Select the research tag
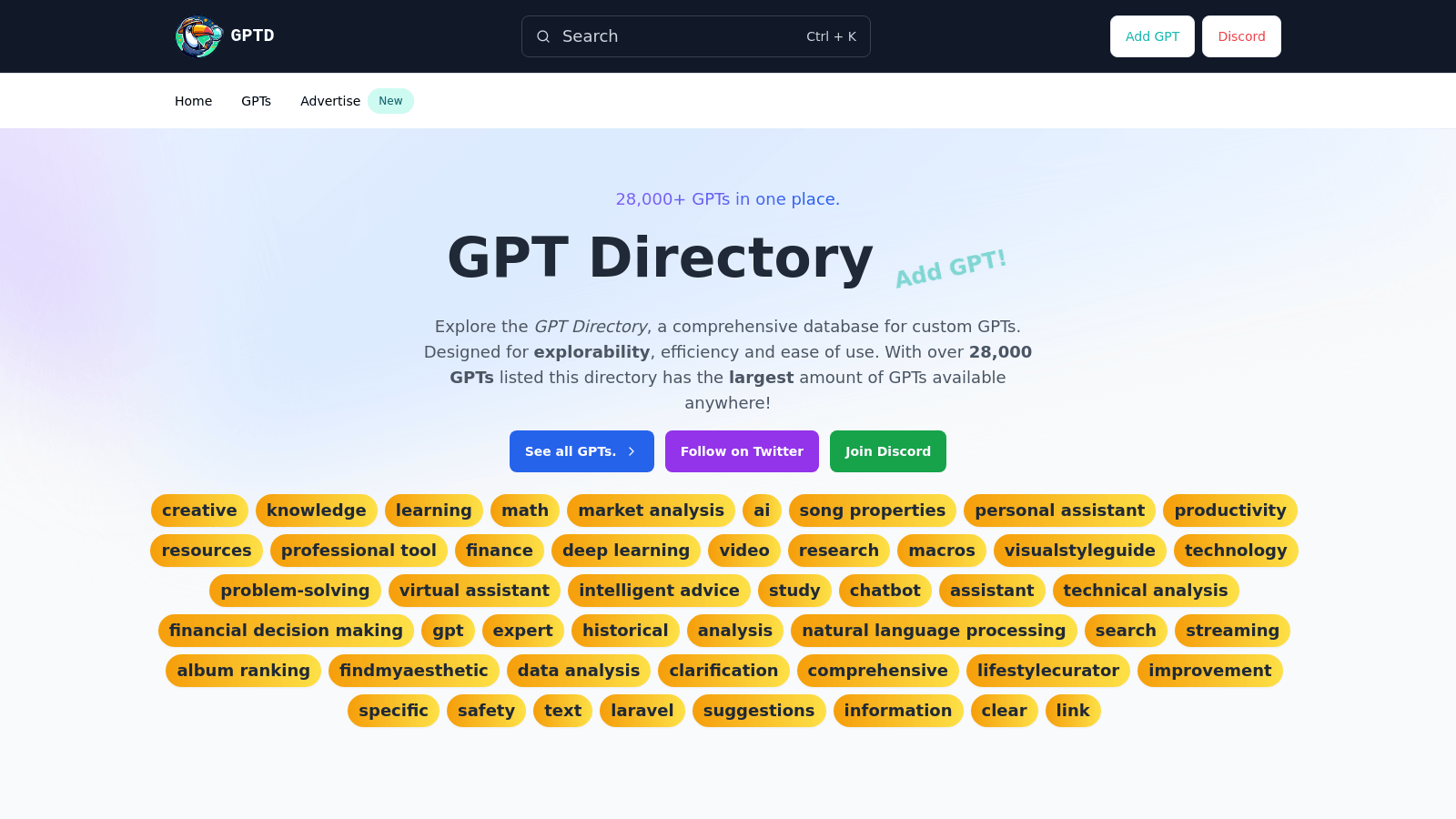The height and width of the screenshot is (819, 1456). coord(839,551)
